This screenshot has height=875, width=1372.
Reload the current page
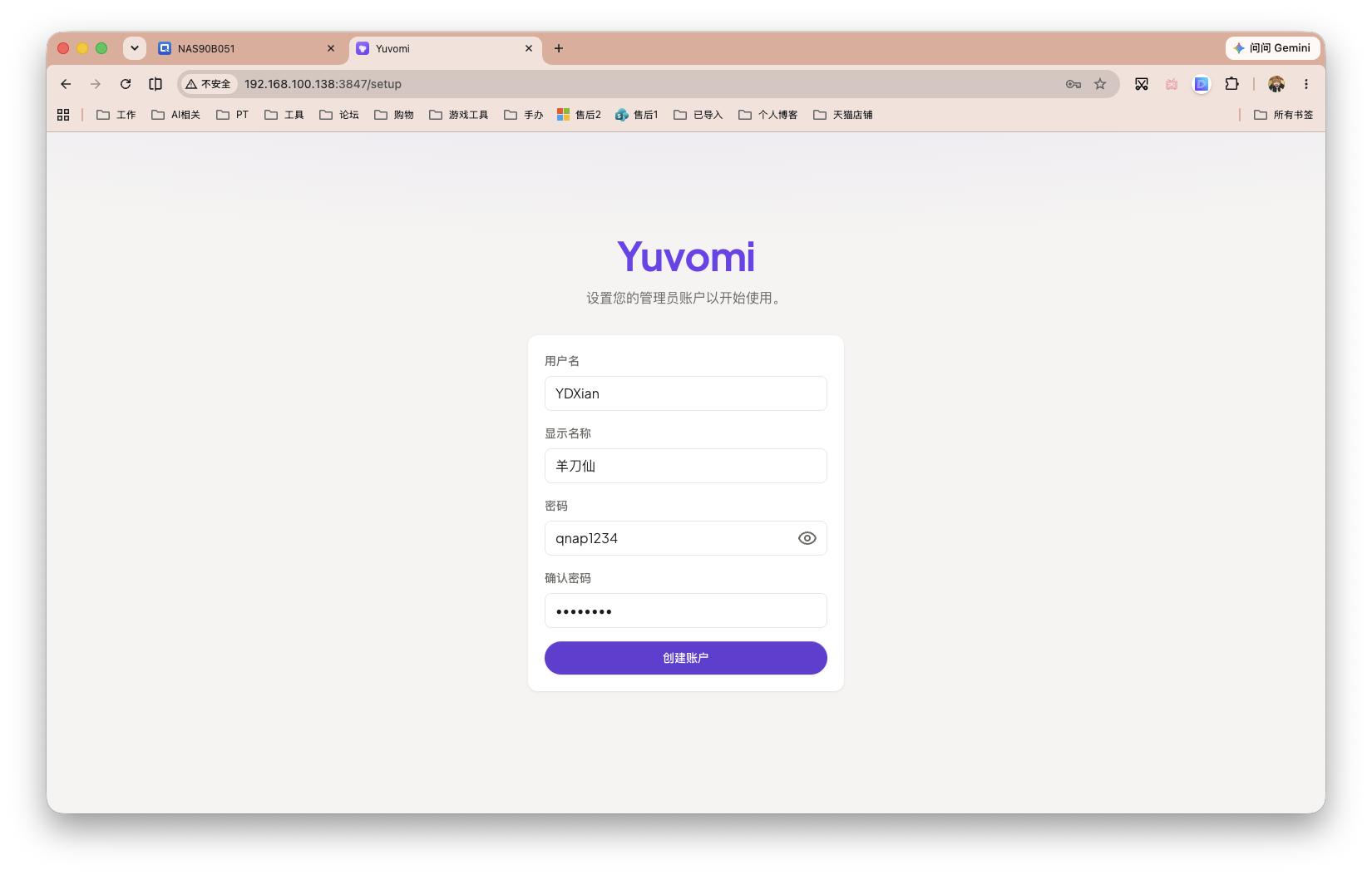[x=126, y=84]
